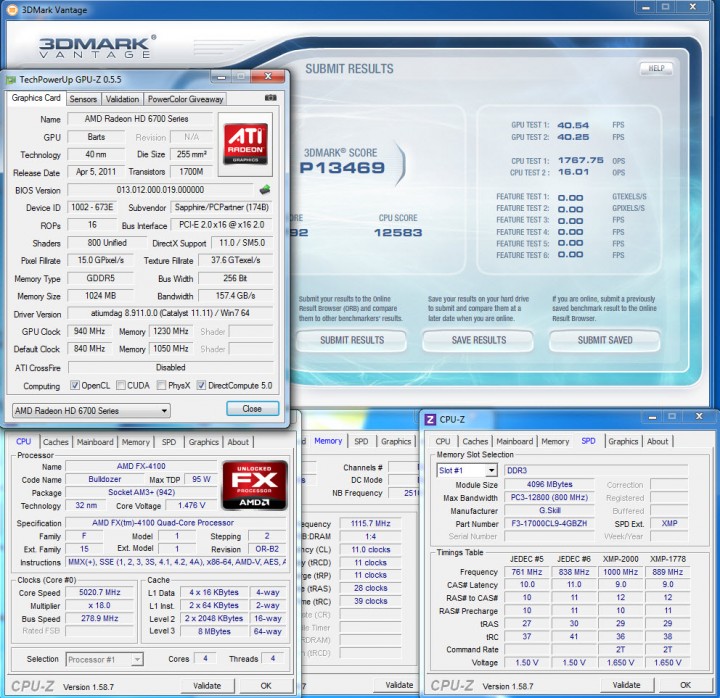Click the 3DMark Vantage logo
This screenshot has width=720, height=698.
97,47
